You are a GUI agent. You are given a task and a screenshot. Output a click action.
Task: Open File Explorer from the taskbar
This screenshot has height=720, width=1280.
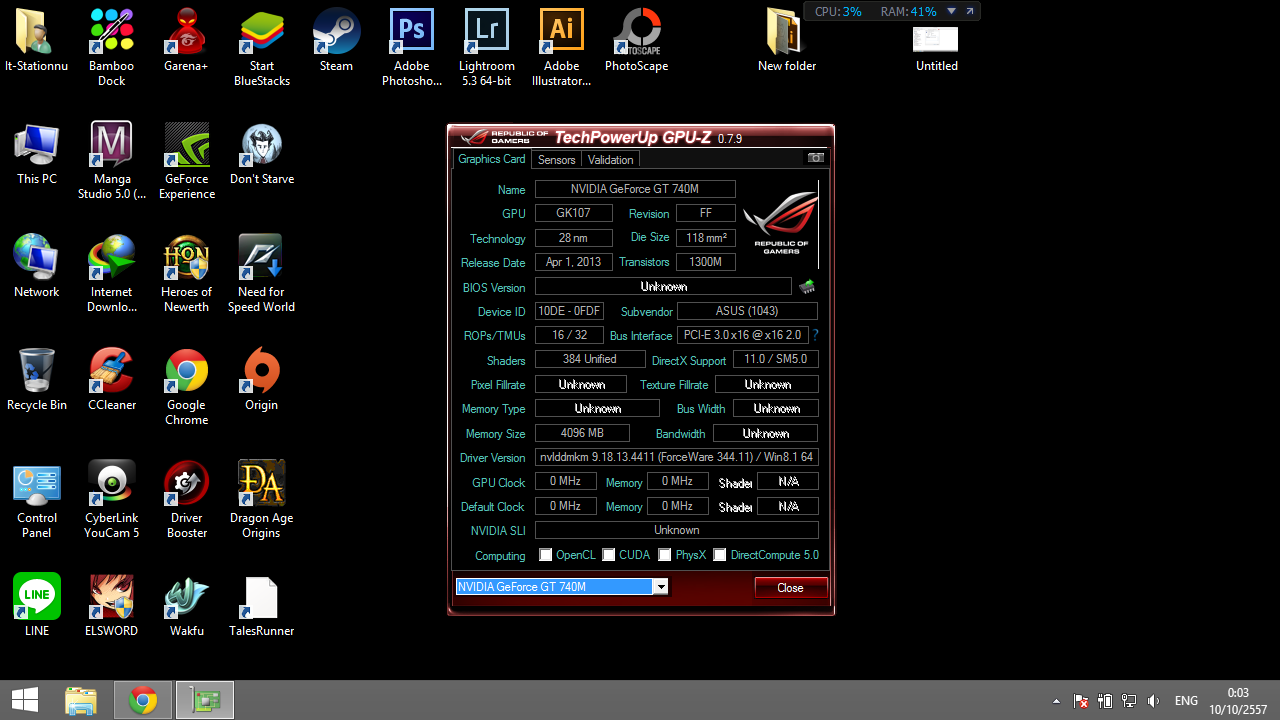[81, 700]
